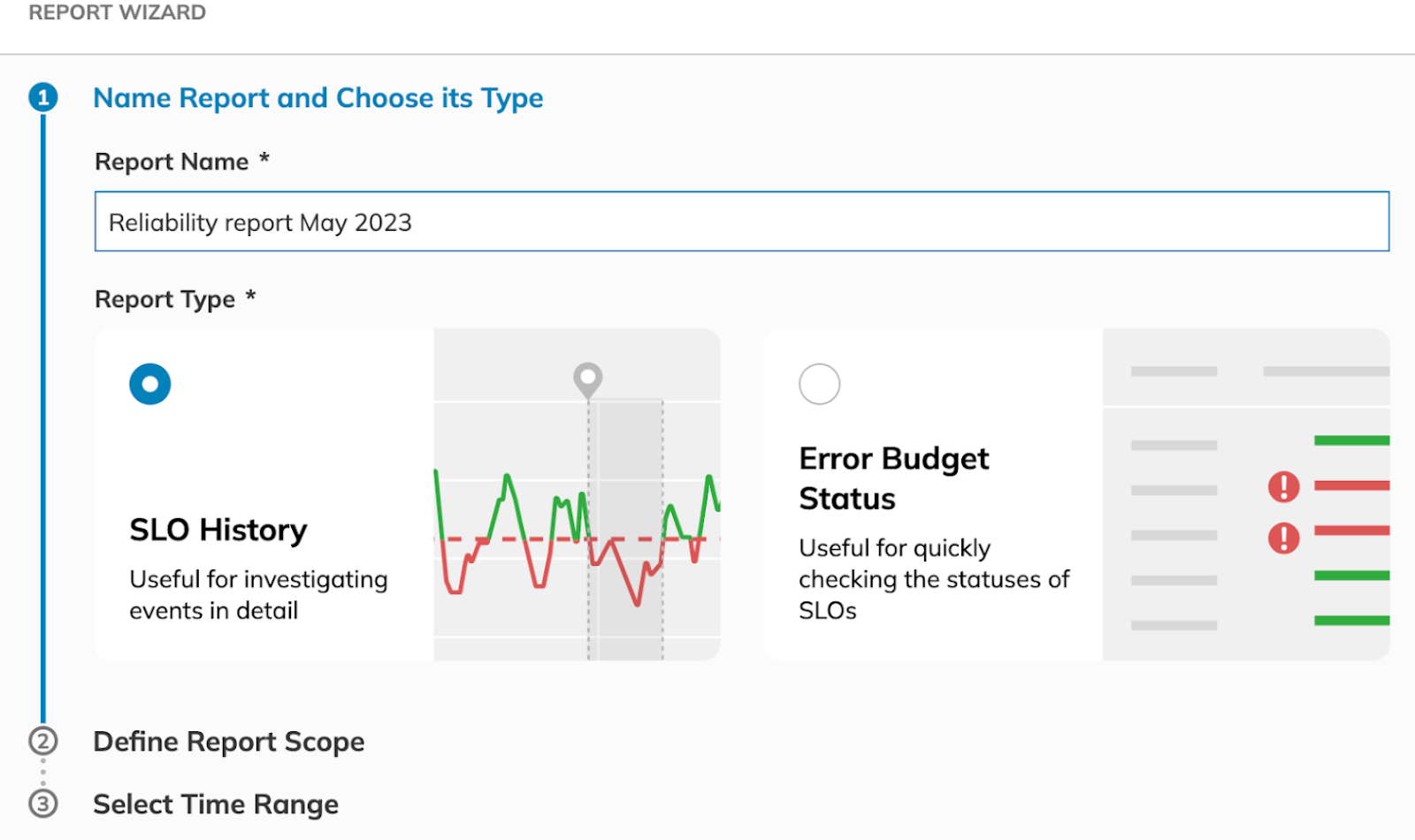Screen dimensions: 1415x840
Task: Select the Error Budget Status radio button
Action: [x=820, y=384]
